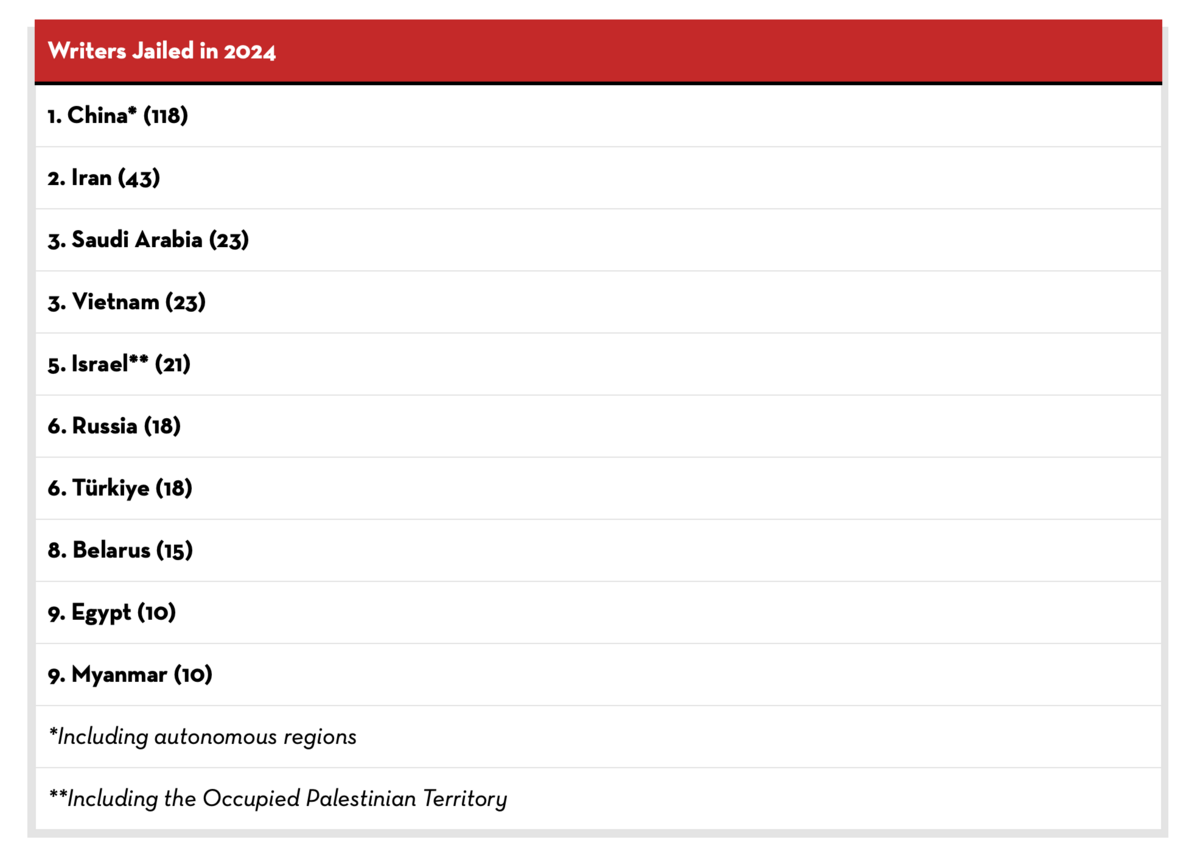Select the row "6. Türkiye (18)"
The height and width of the screenshot is (862, 1200).
(x=598, y=488)
